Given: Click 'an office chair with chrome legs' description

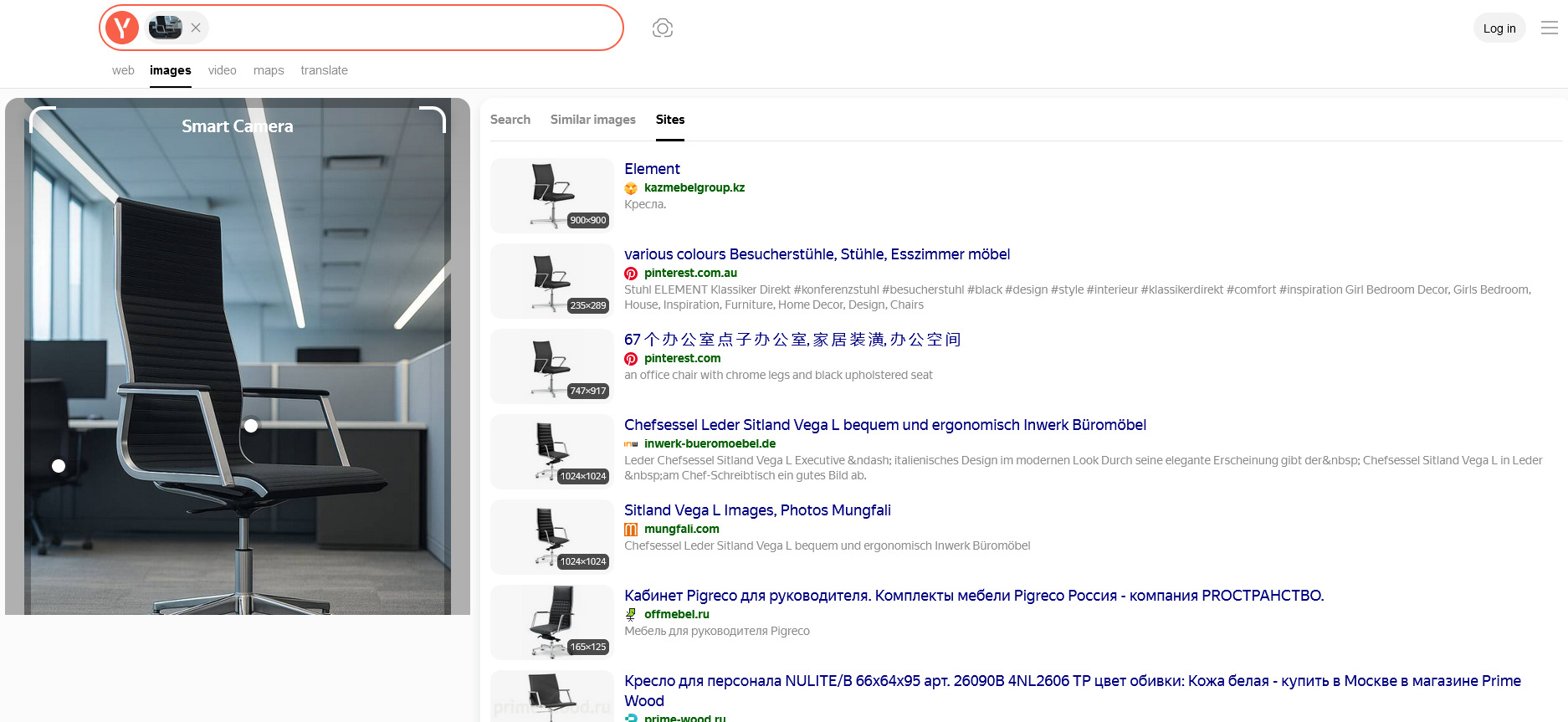Looking at the screenshot, I should [x=778, y=375].
